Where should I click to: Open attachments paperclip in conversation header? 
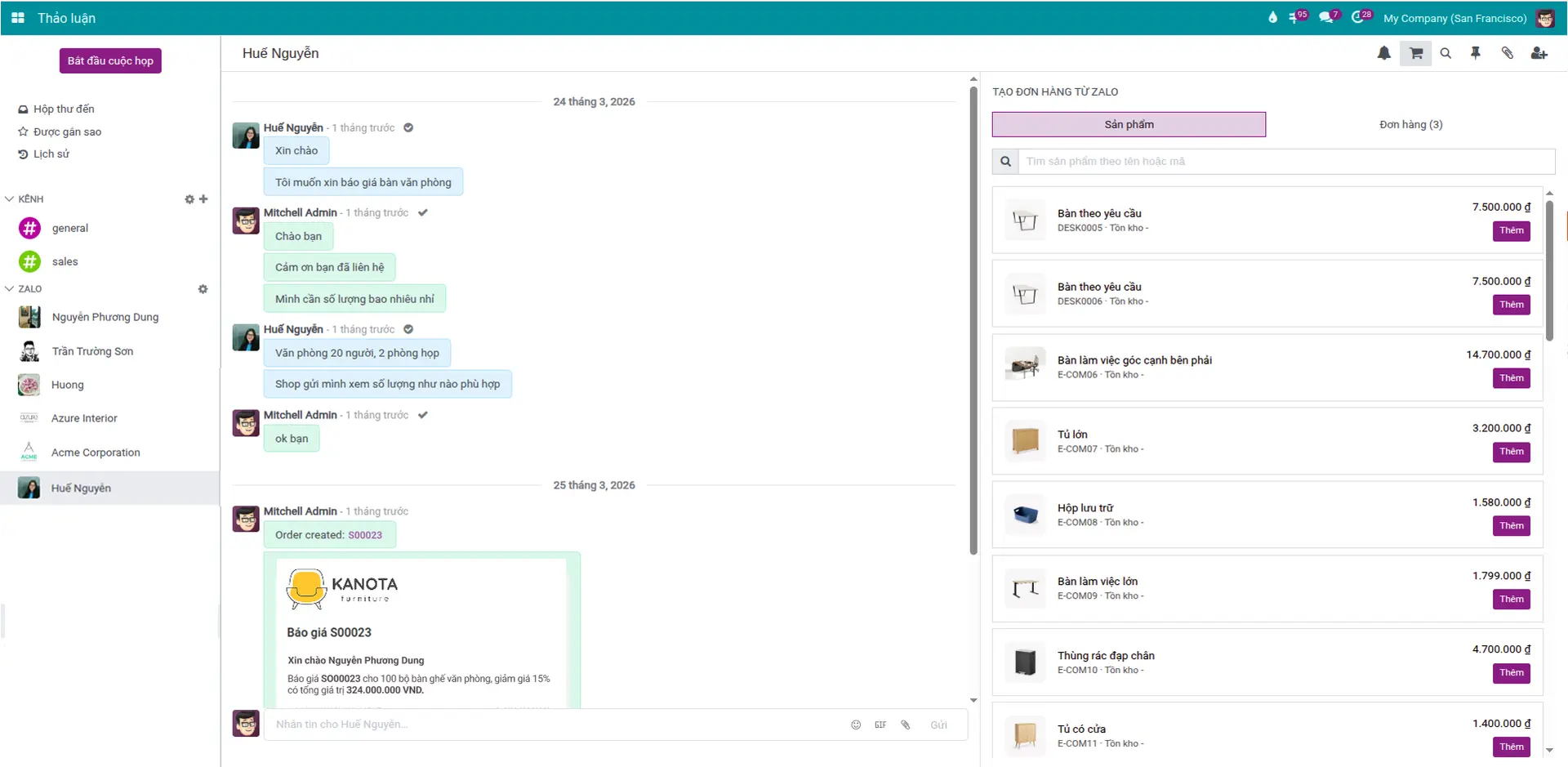1507,54
